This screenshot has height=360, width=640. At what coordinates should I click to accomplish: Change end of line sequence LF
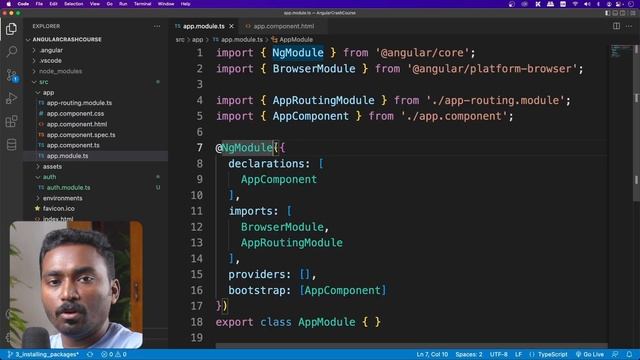[x=518, y=354]
